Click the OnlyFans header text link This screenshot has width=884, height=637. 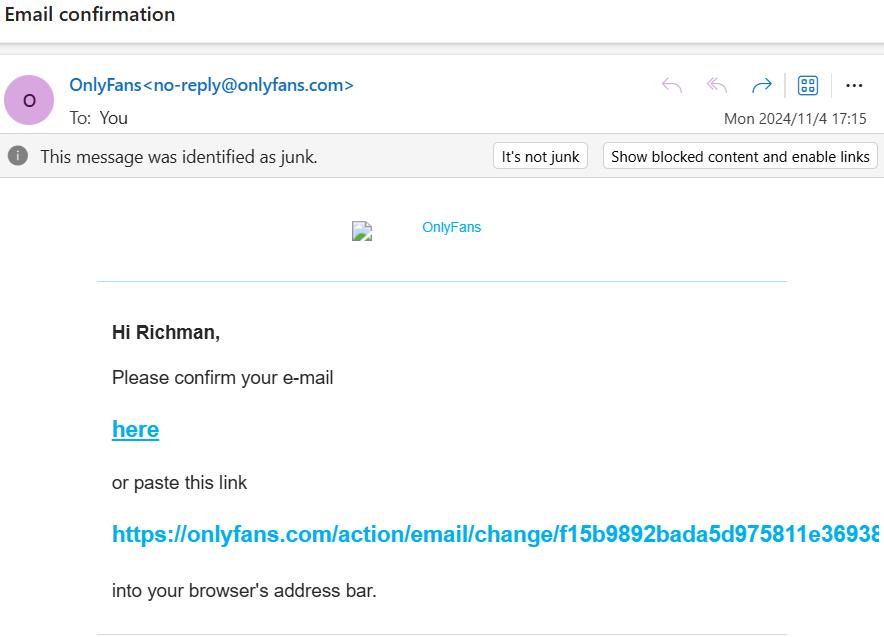pyautogui.click(x=451, y=227)
